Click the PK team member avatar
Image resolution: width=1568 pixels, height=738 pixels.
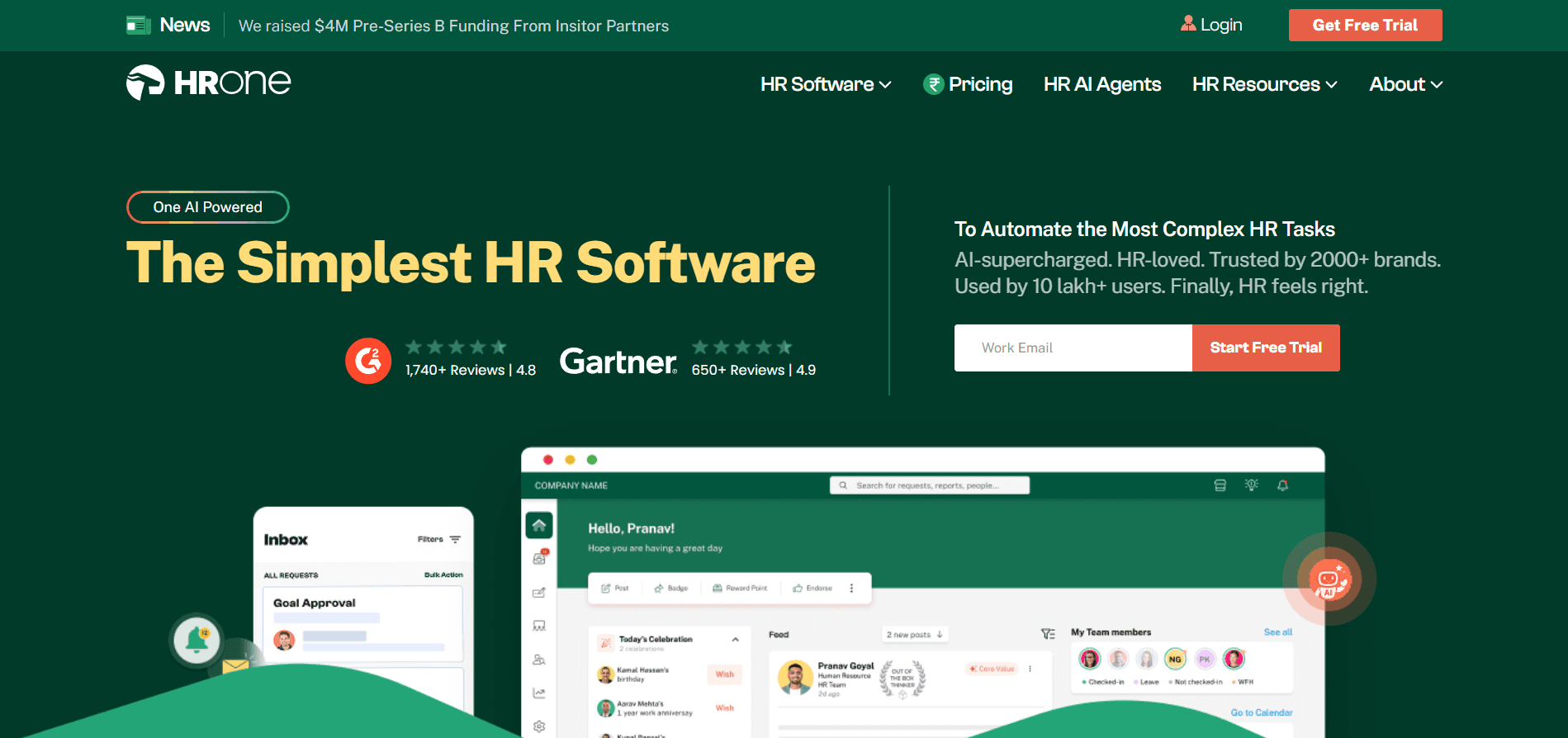pyautogui.click(x=1205, y=659)
